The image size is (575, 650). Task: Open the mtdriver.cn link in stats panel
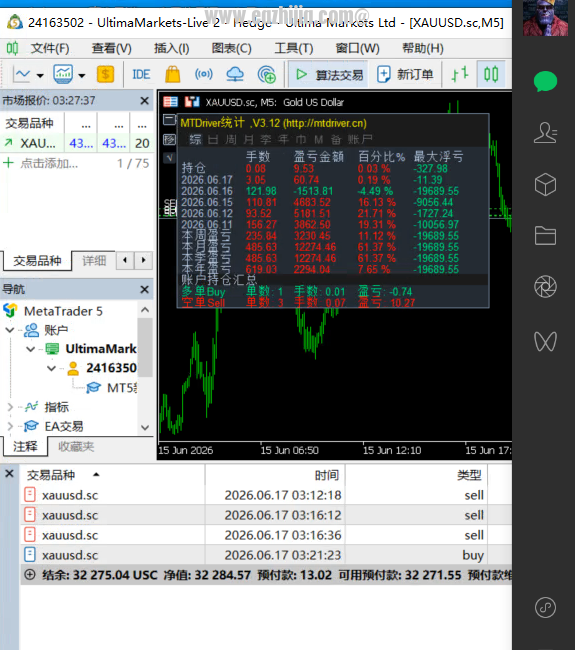tap(325, 124)
